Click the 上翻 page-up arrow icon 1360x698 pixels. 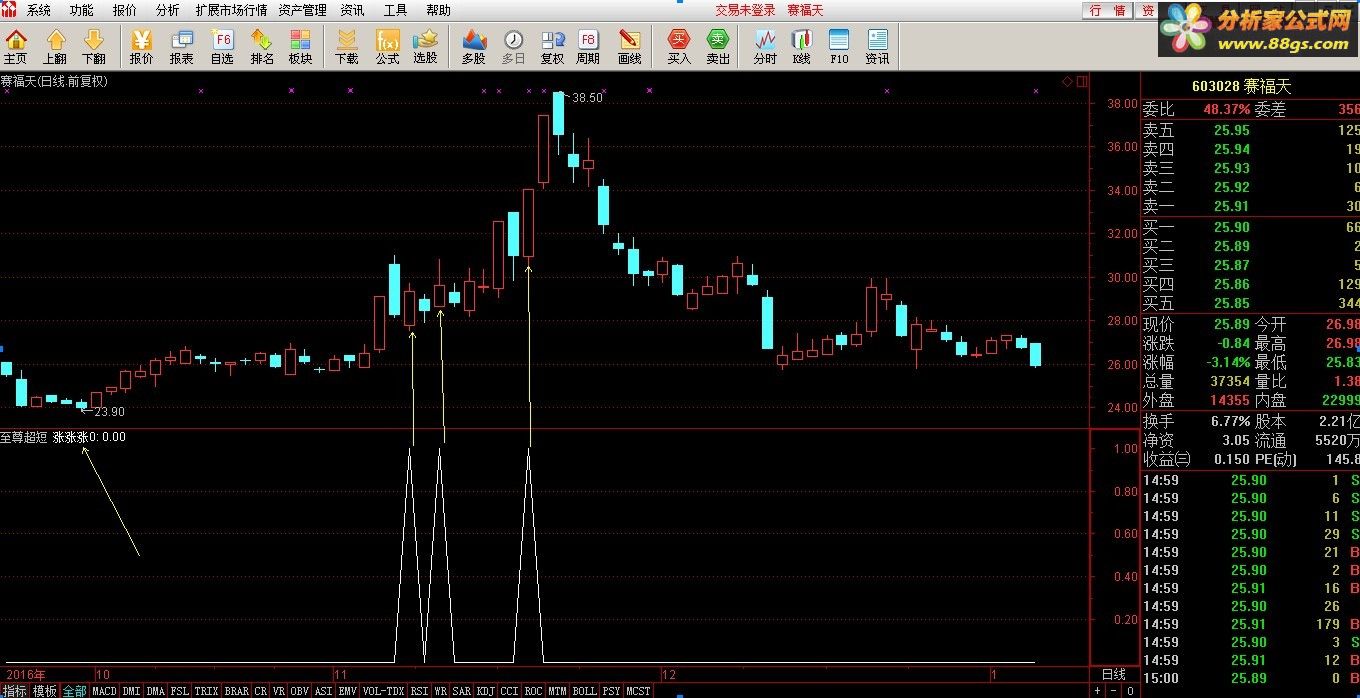tap(55, 47)
